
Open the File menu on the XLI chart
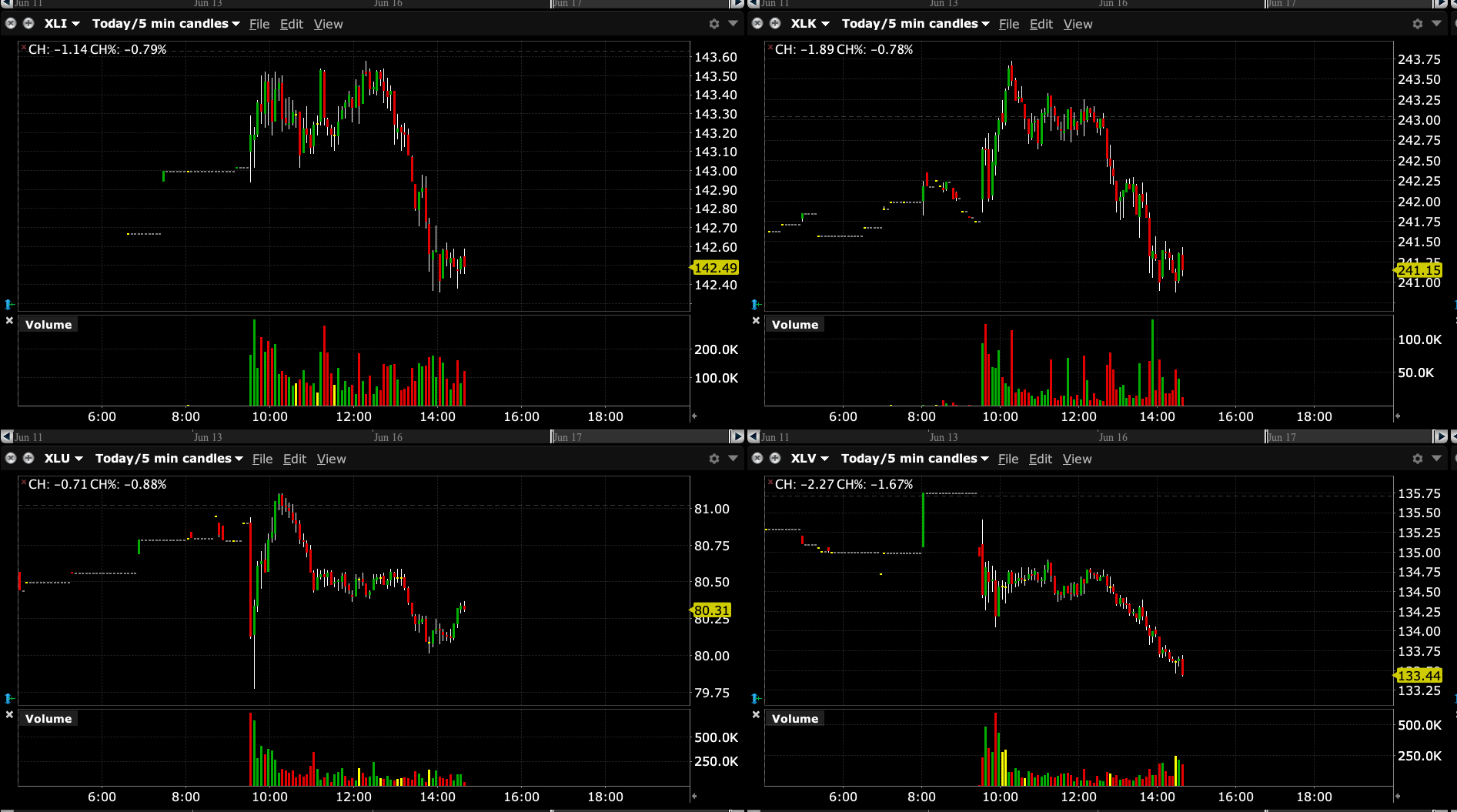pos(259,25)
